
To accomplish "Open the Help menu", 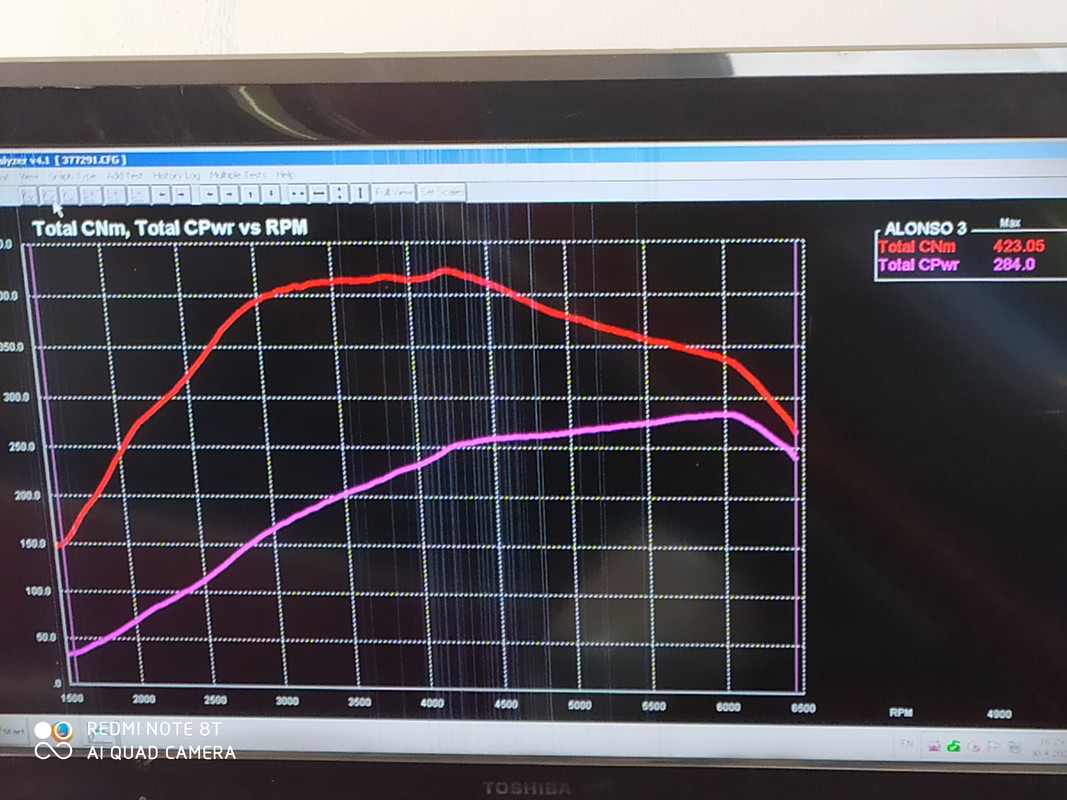I will pos(285,175).
